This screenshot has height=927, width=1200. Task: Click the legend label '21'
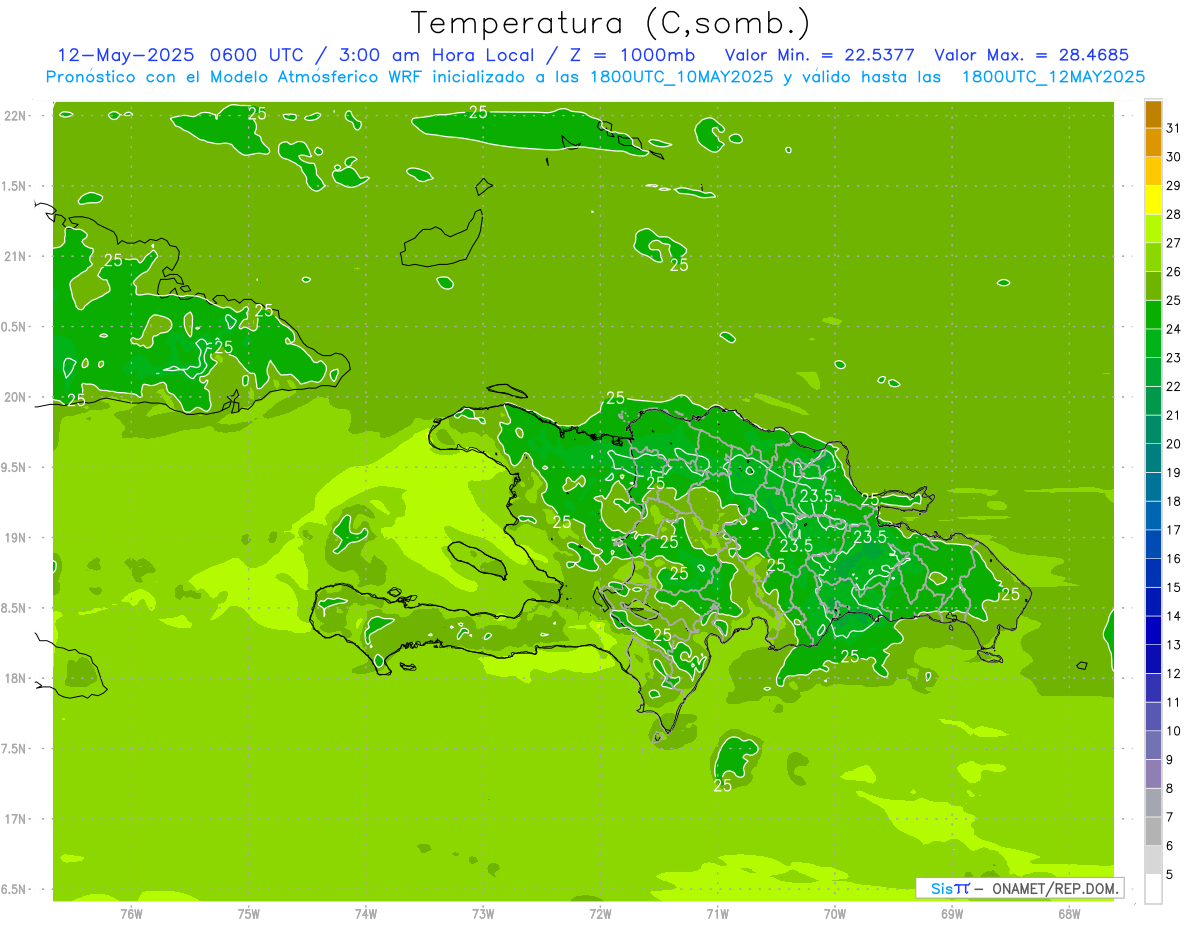pyautogui.click(x=1173, y=415)
